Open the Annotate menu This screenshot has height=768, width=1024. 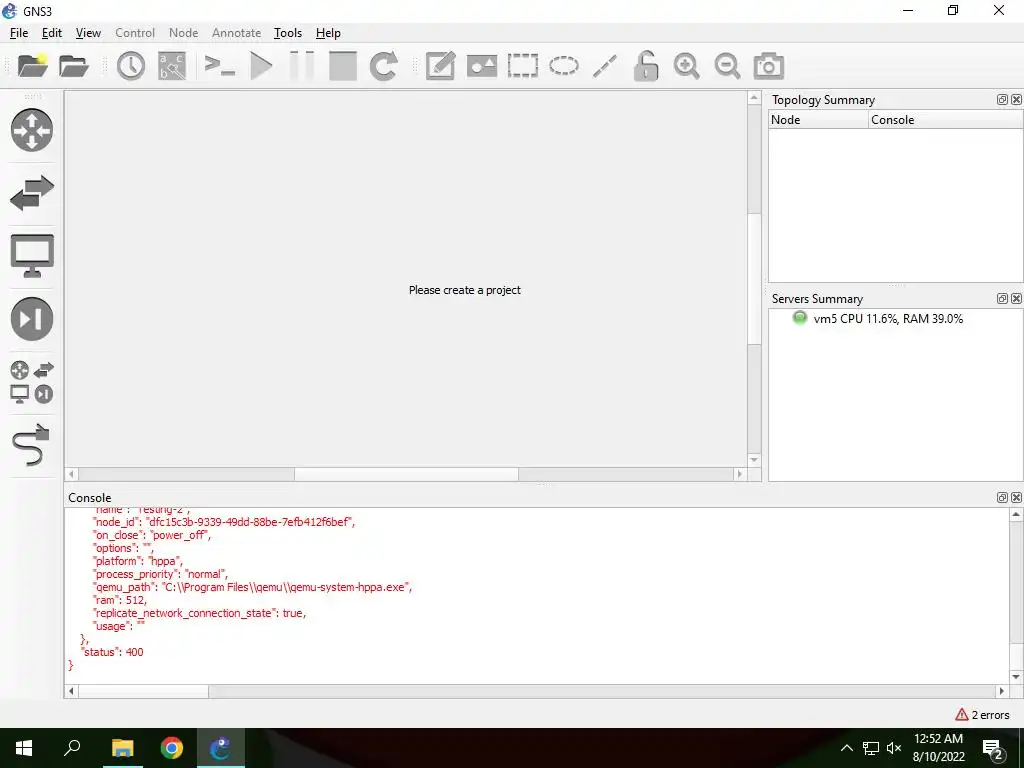click(236, 33)
